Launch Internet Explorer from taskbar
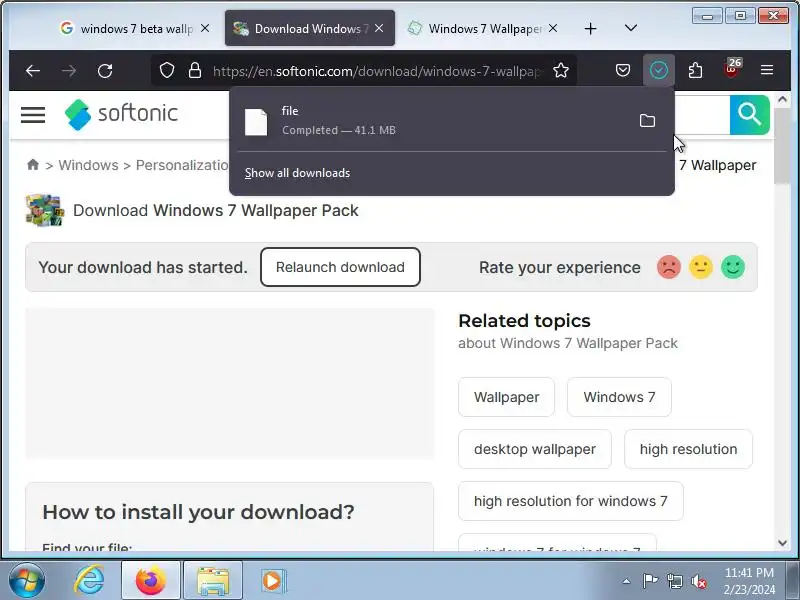Screen dimensions: 800x600 pos(89,581)
